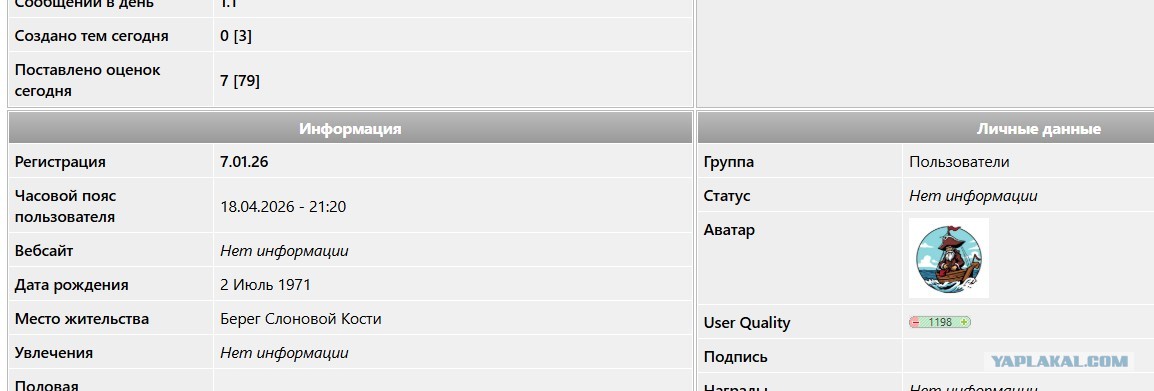This screenshot has width=1154, height=391.
Task: Click the ratings given value 7 [79]
Action: pos(240,81)
